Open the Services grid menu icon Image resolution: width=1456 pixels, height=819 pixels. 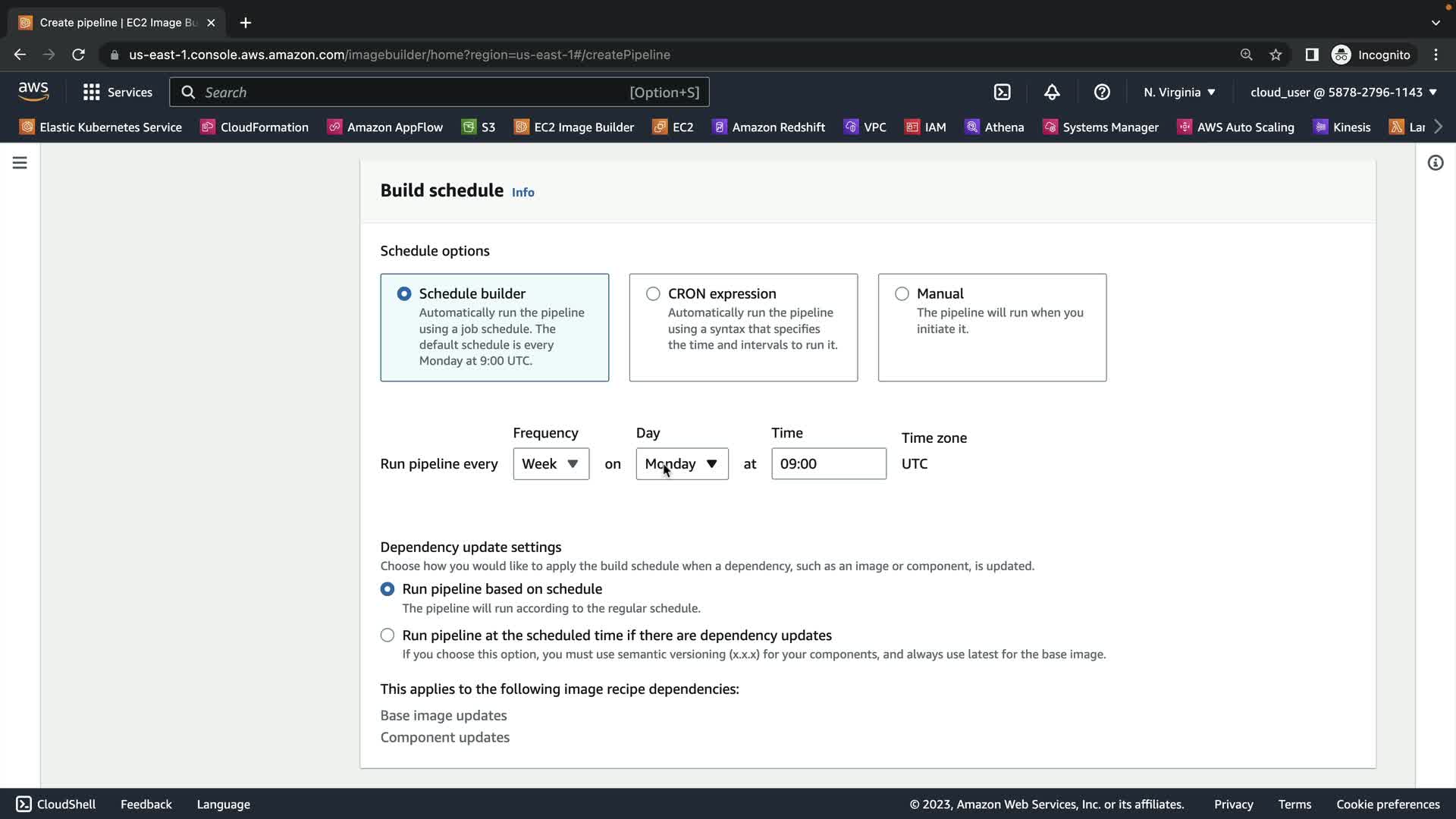(92, 93)
